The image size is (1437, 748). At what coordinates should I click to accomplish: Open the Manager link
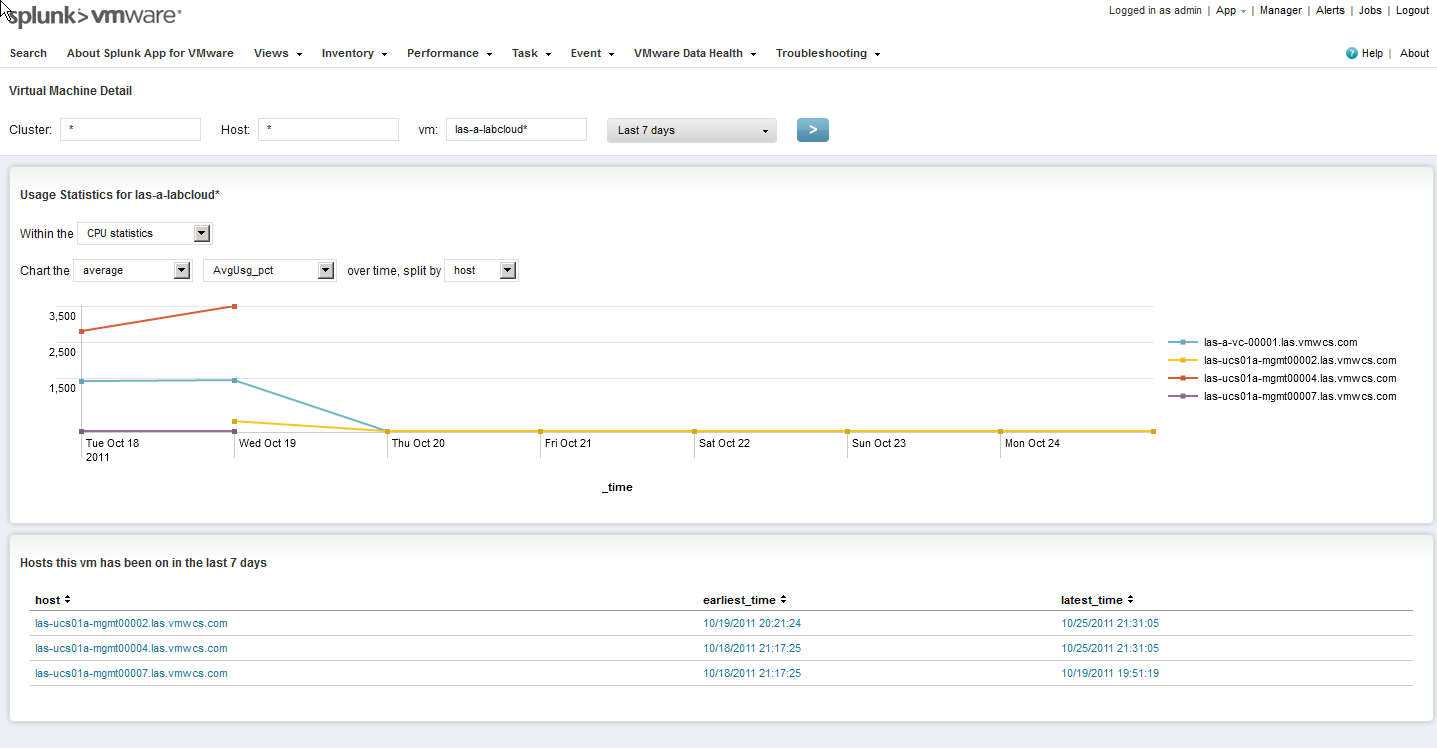click(x=1281, y=10)
